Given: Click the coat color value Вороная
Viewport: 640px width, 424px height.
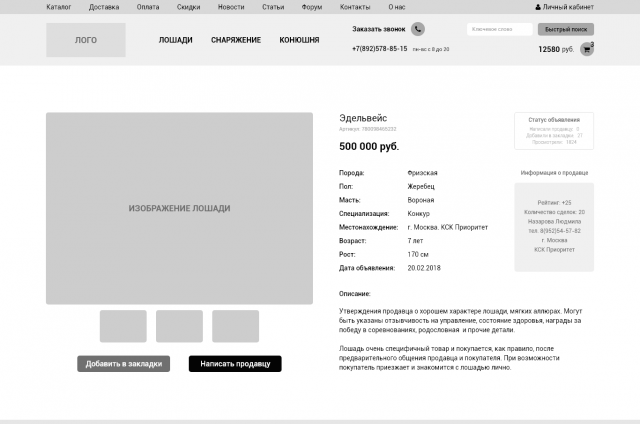Looking at the screenshot, I should tap(421, 200).
